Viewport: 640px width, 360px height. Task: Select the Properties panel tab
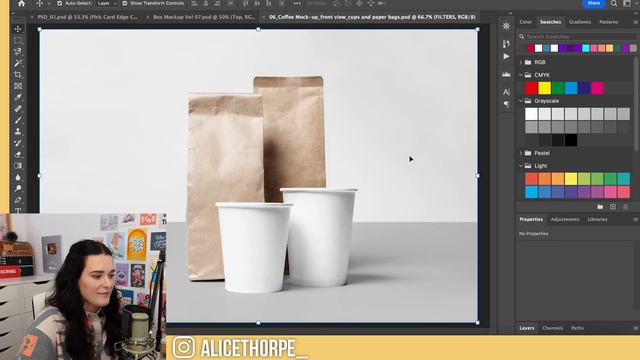tap(531, 220)
